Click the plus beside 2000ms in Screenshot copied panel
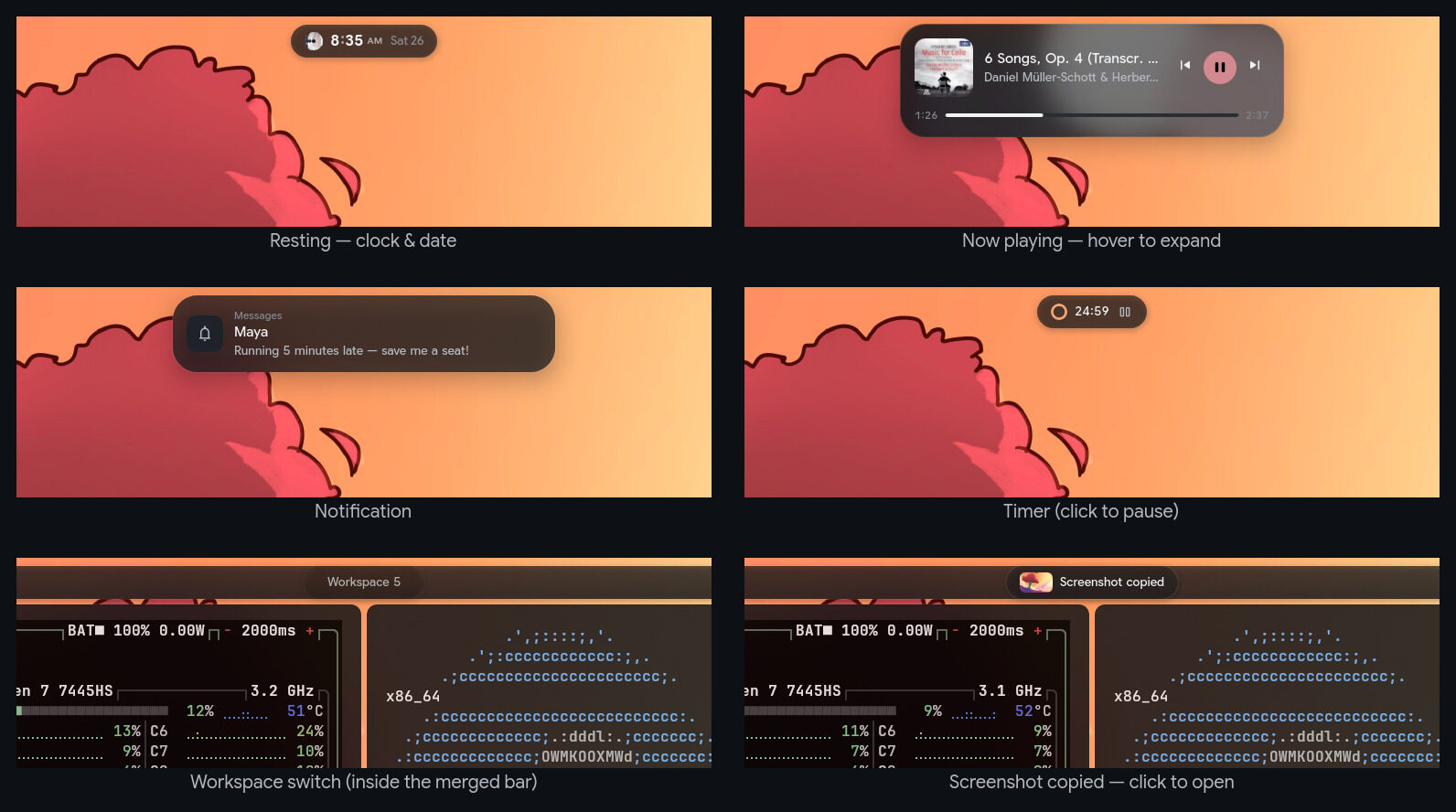 1038,631
